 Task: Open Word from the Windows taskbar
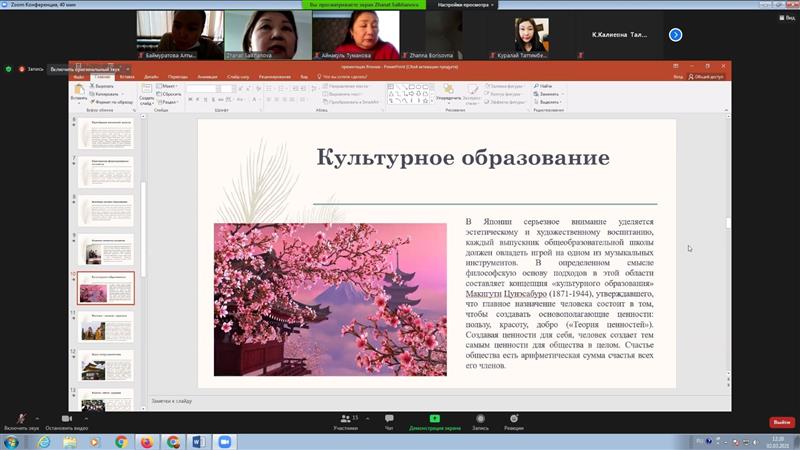(197, 441)
